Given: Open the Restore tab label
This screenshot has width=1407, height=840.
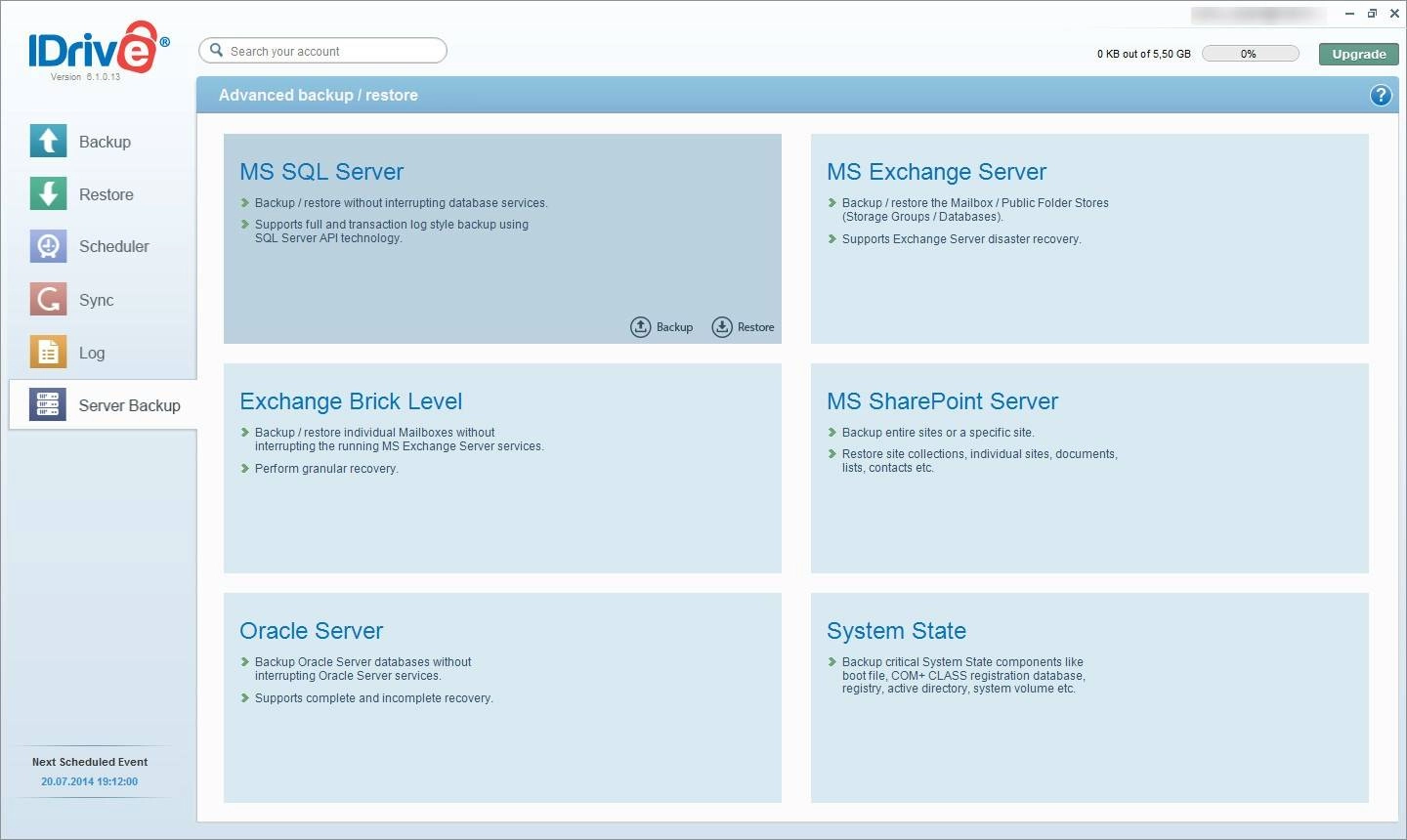Looking at the screenshot, I should tap(106, 194).
